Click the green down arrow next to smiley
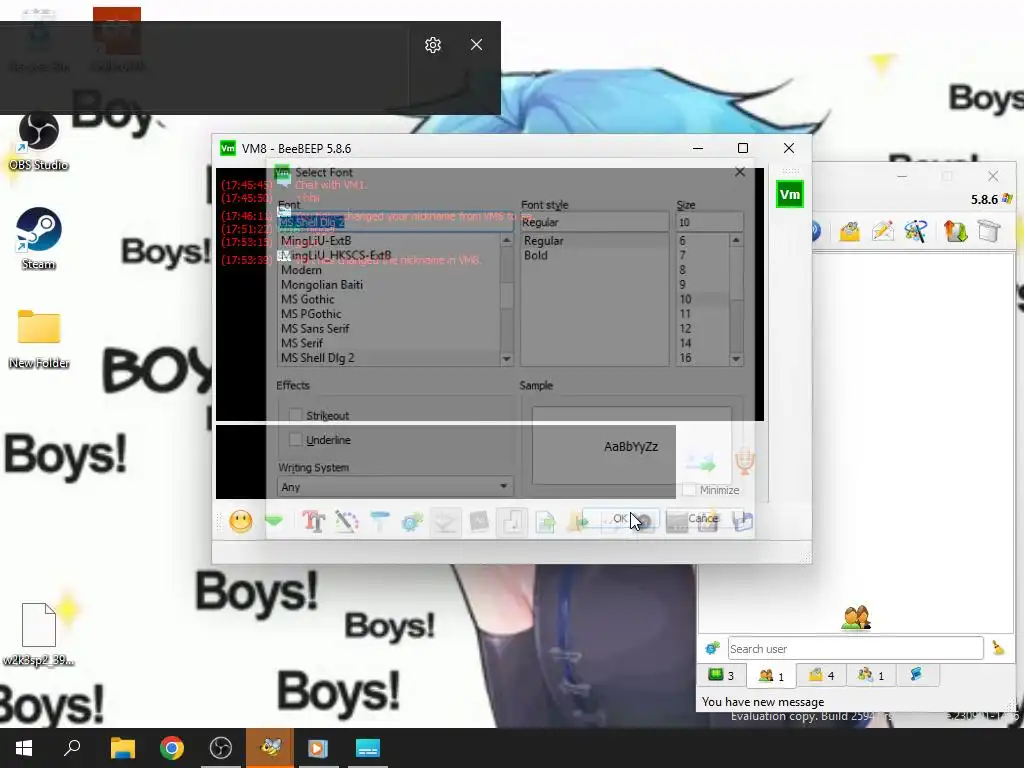The width and height of the screenshot is (1024, 768). [x=274, y=521]
